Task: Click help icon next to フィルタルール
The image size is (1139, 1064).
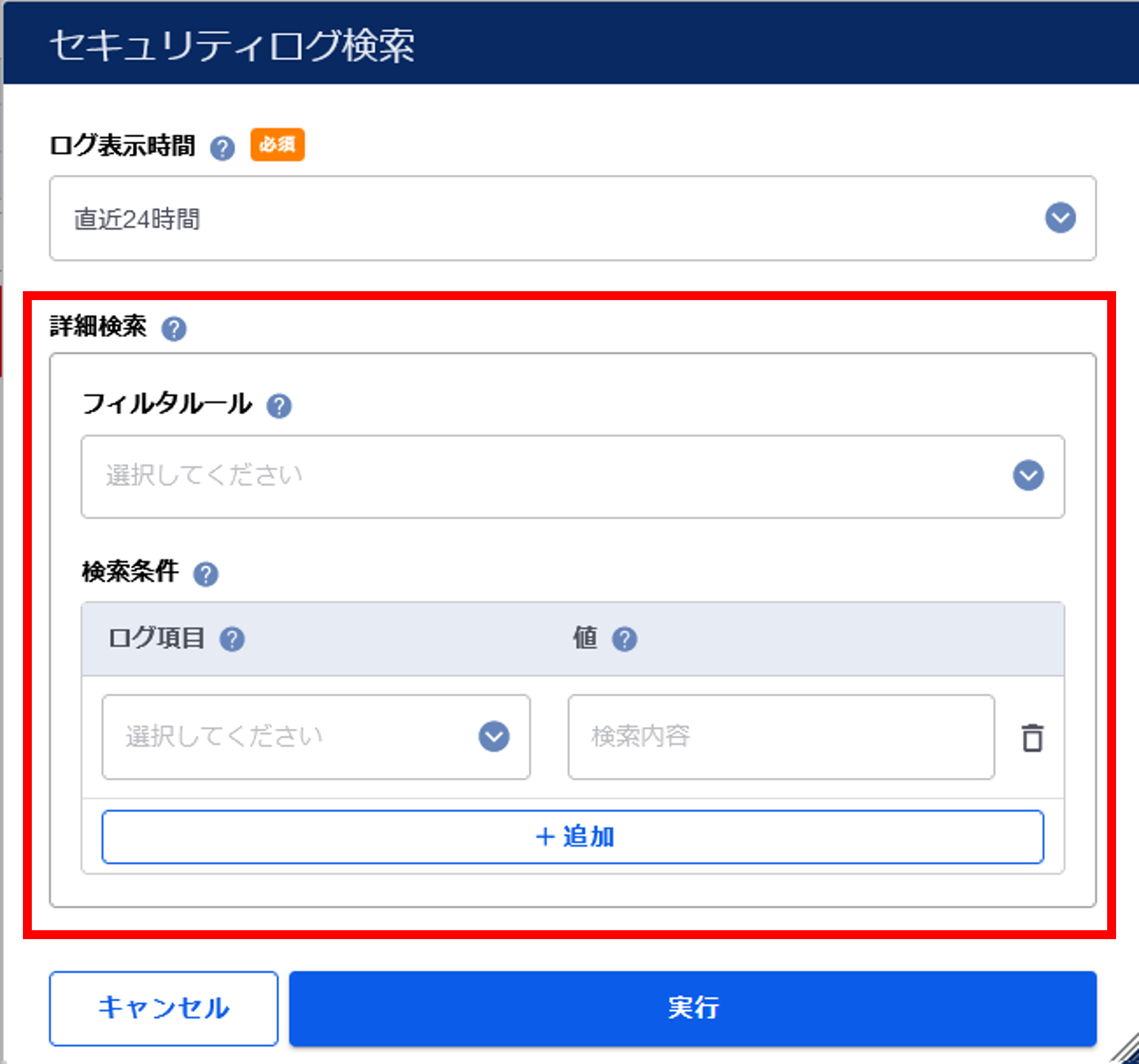Action: 279,406
